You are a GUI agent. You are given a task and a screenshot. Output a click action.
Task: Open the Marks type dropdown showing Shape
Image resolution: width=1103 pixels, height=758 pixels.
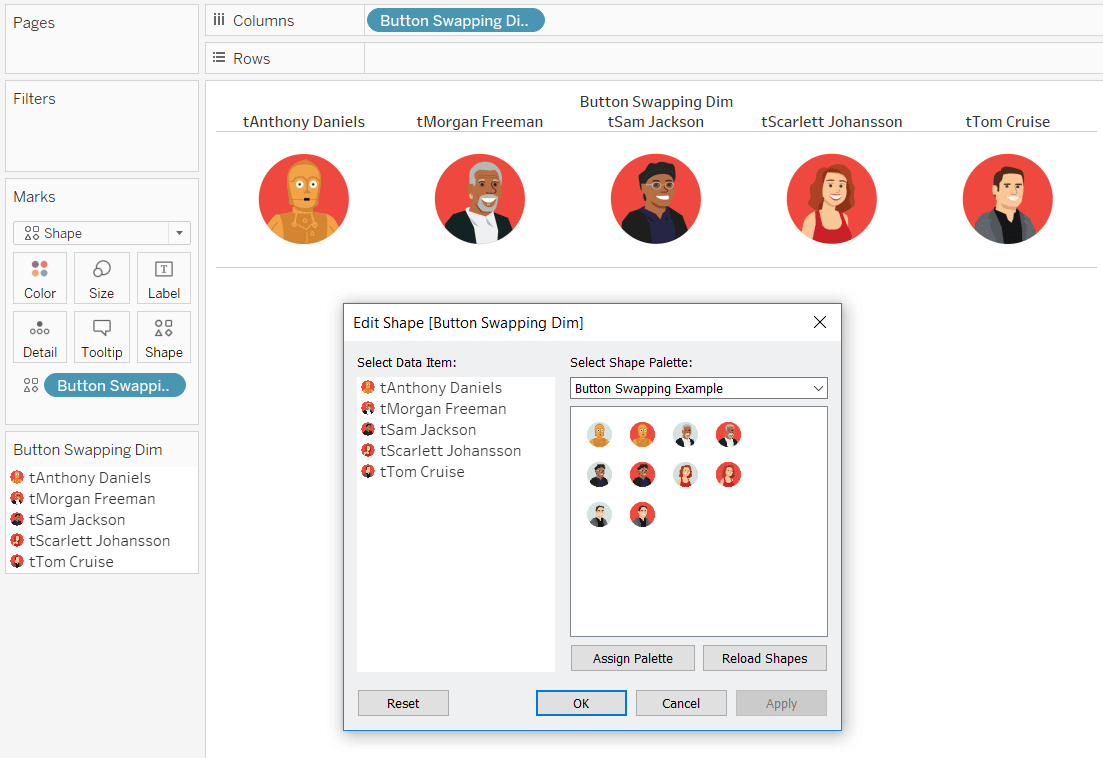pyautogui.click(x=102, y=233)
